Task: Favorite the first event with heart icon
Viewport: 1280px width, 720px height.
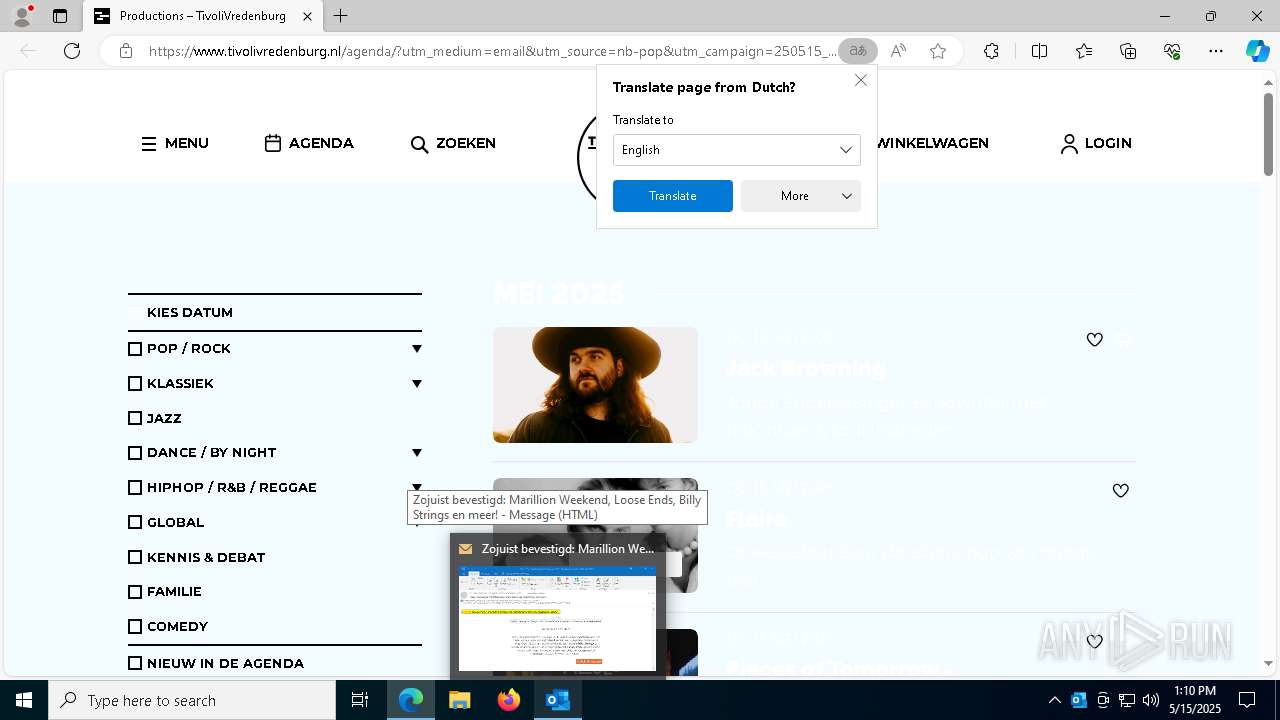Action: (1095, 340)
